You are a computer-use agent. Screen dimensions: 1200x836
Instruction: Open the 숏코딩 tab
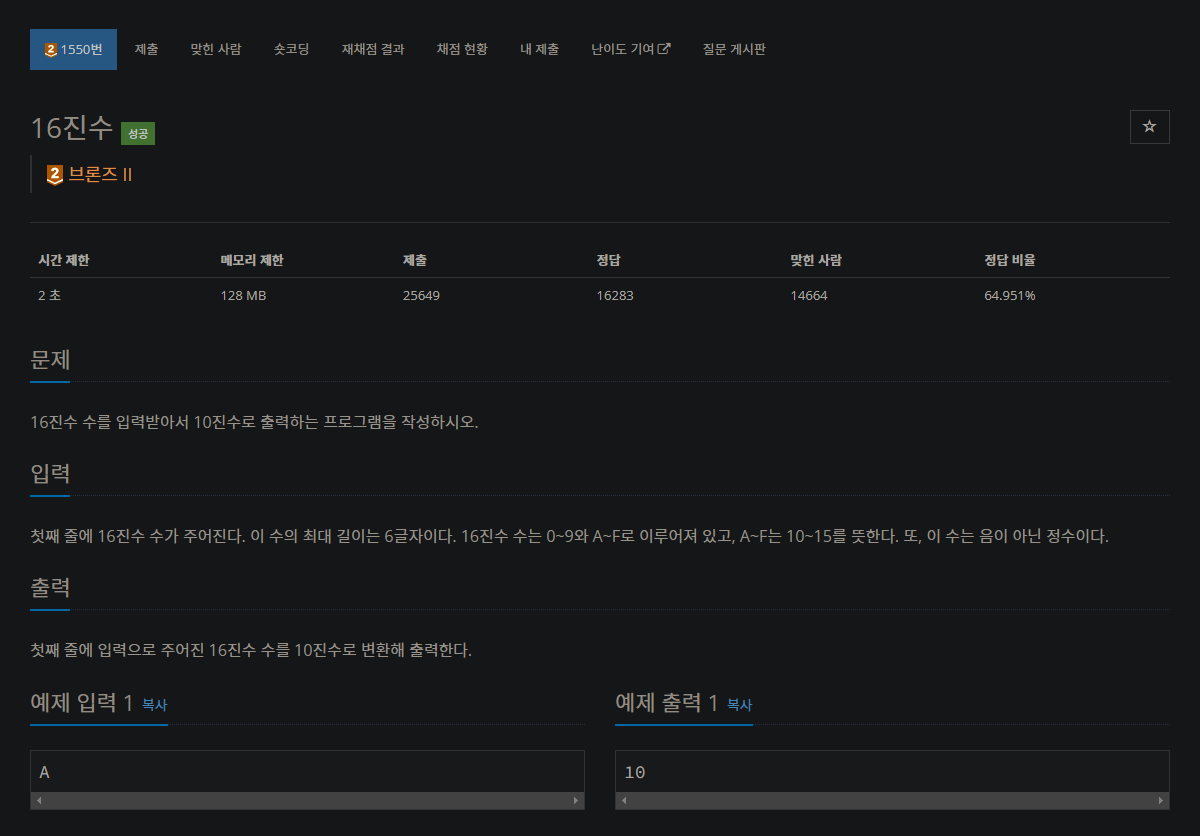291,49
